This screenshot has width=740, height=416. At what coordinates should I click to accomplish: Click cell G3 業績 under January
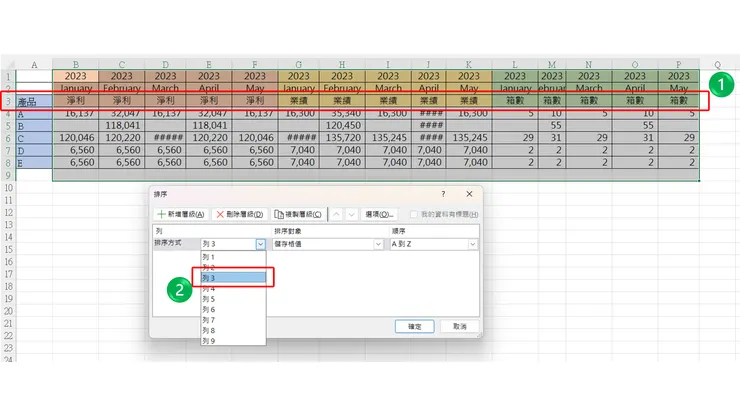pos(298,101)
